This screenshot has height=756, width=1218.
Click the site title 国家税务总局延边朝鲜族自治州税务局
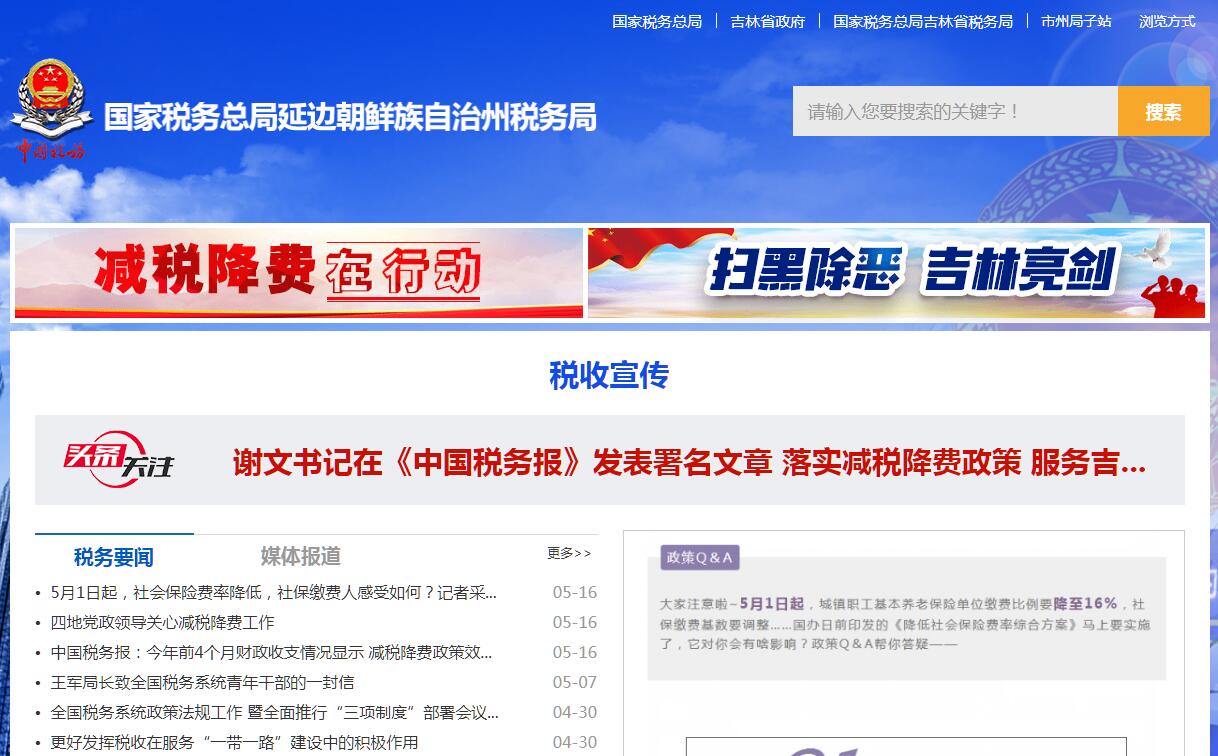pyautogui.click(x=350, y=117)
